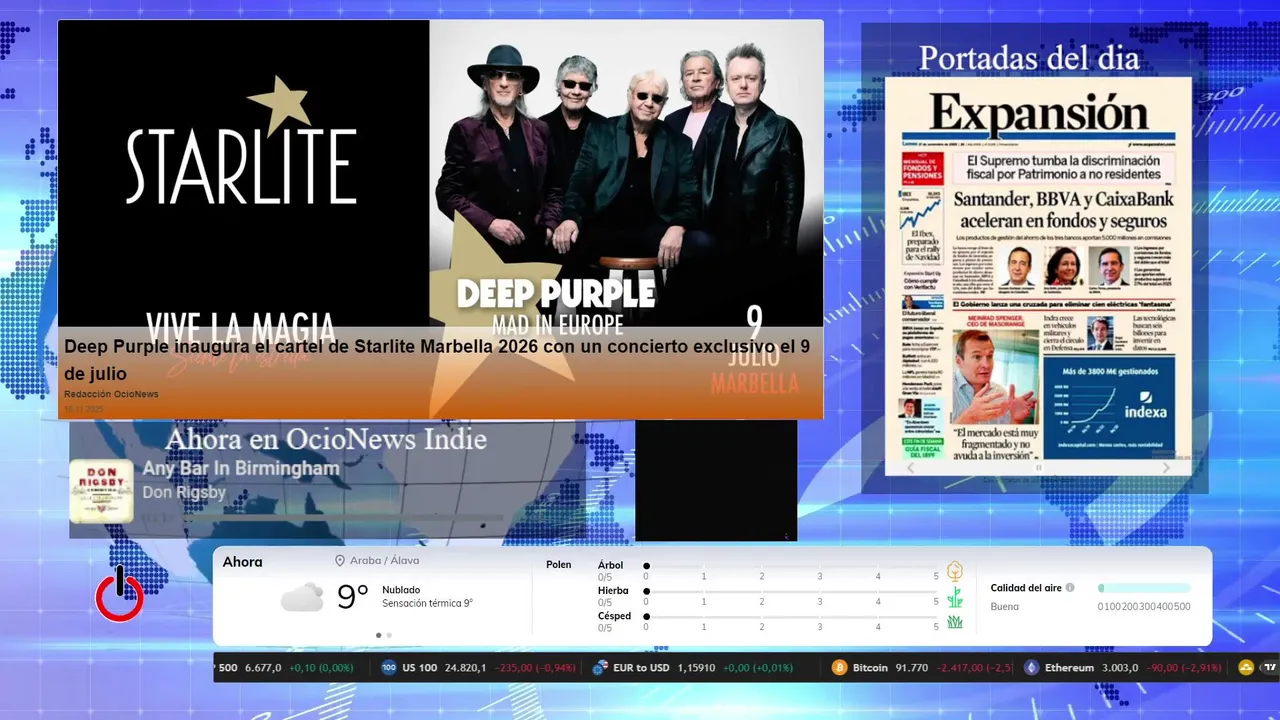Click the EUR to USD rate 1,15910
The height and width of the screenshot is (720, 1280).
click(697, 667)
